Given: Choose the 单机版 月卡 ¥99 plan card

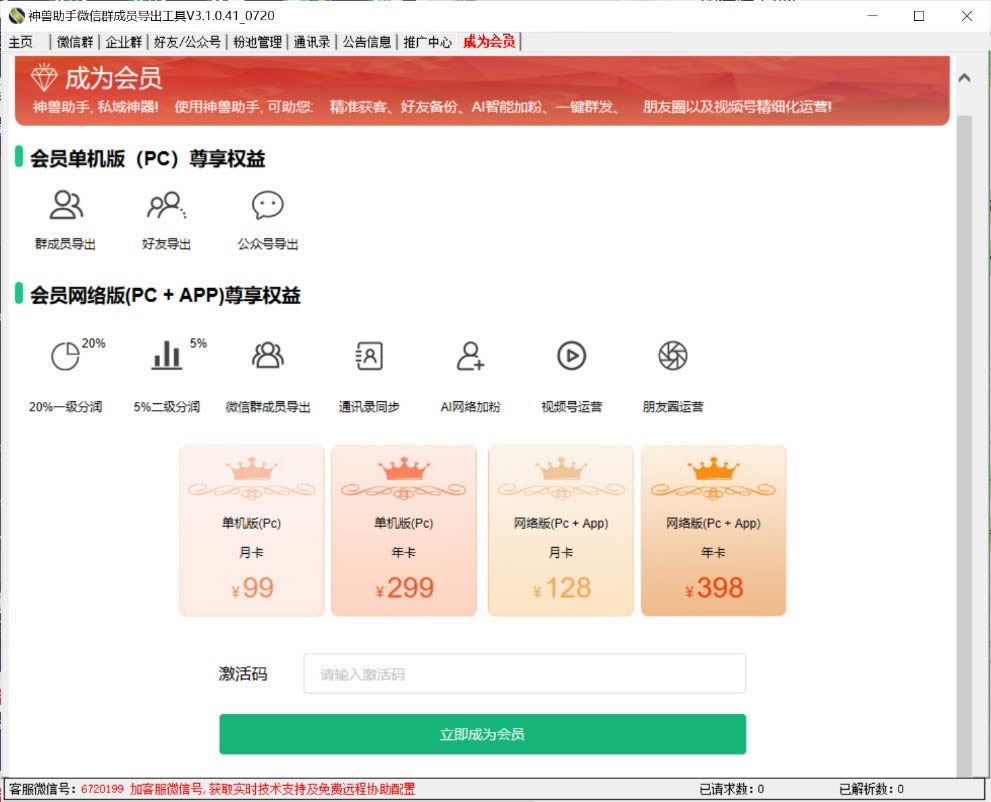Looking at the screenshot, I should click(252, 531).
